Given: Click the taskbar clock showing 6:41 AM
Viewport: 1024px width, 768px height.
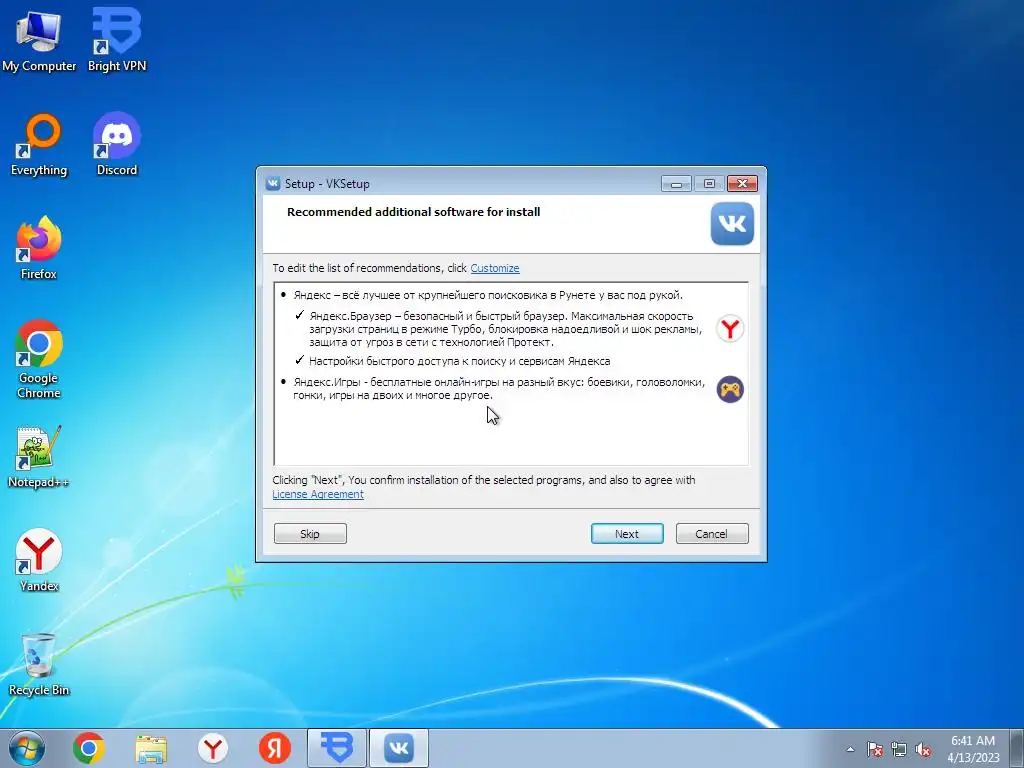Looking at the screenshot, I should point(973,749).
